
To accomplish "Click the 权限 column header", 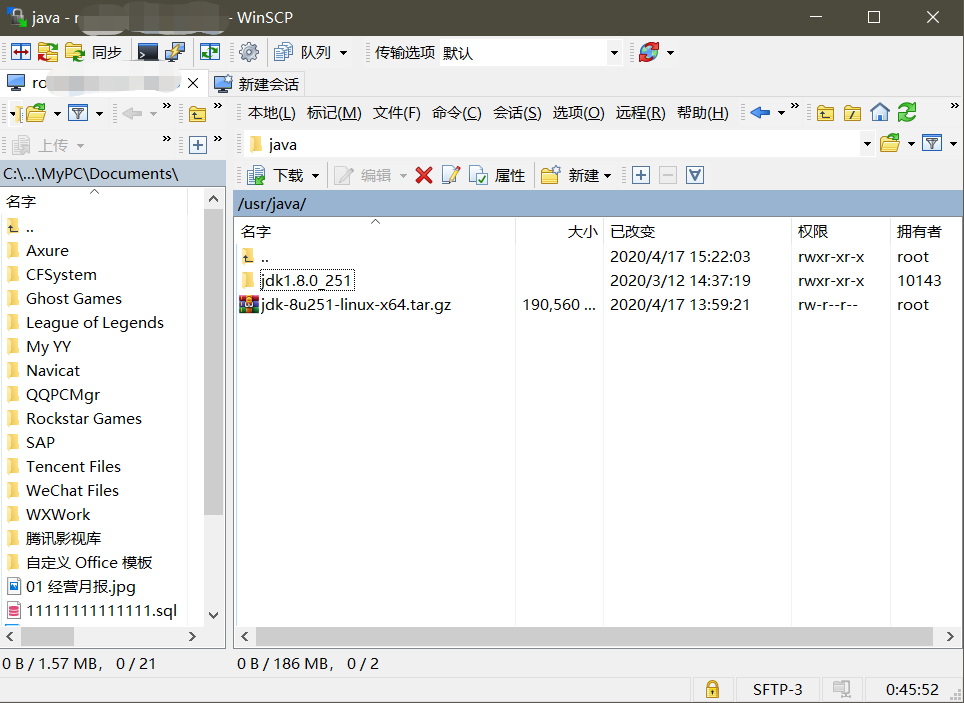I will pyautogui.click(x=840, y=231).
